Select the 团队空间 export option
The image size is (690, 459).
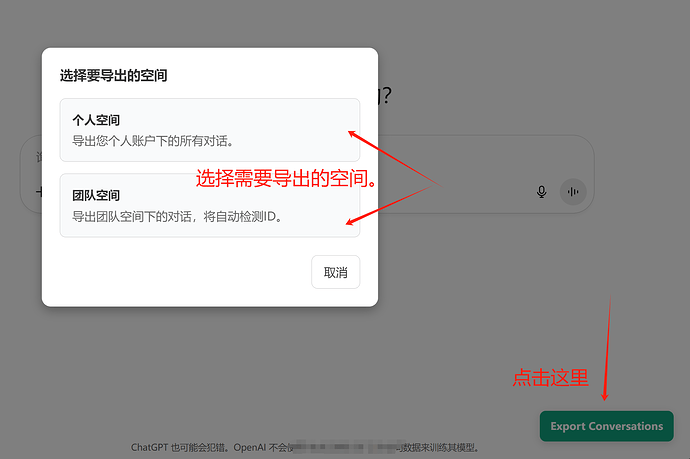209,206
